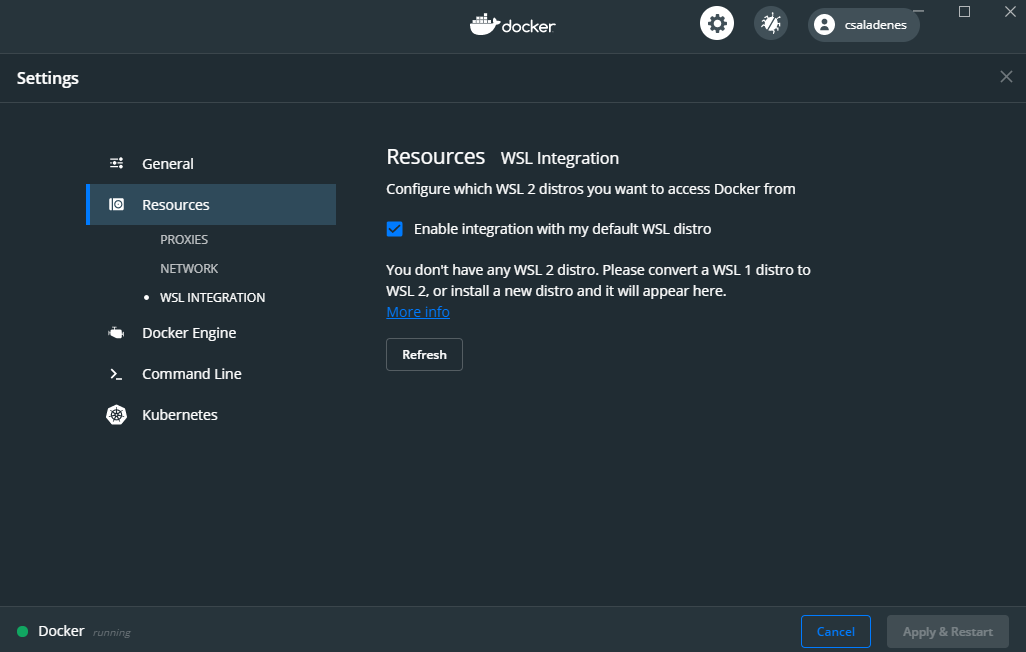The height and width of the screenshot is (652, 1026).
Task: Follow the More info link
Action: pos(418,312)
